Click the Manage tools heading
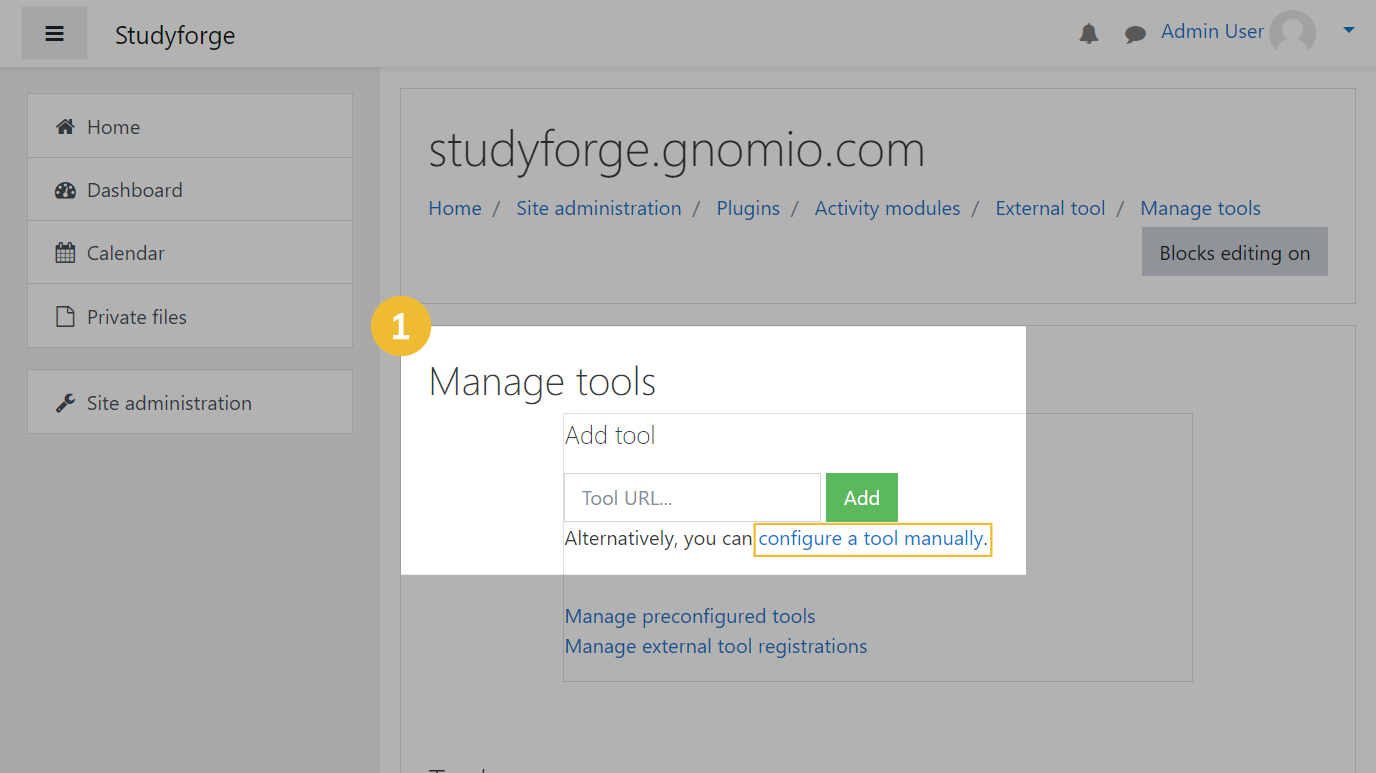Screen dimensions: 1376x773 [x=542, y=382]
